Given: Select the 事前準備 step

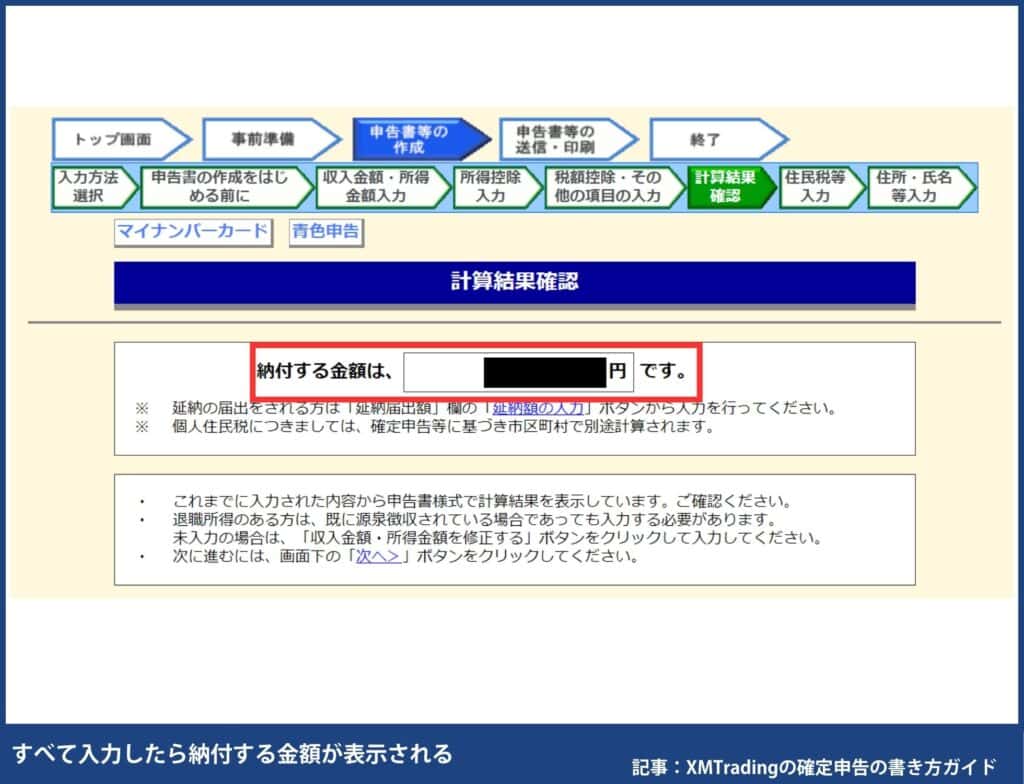Looking at the screenshot, I should pos(272,139).
